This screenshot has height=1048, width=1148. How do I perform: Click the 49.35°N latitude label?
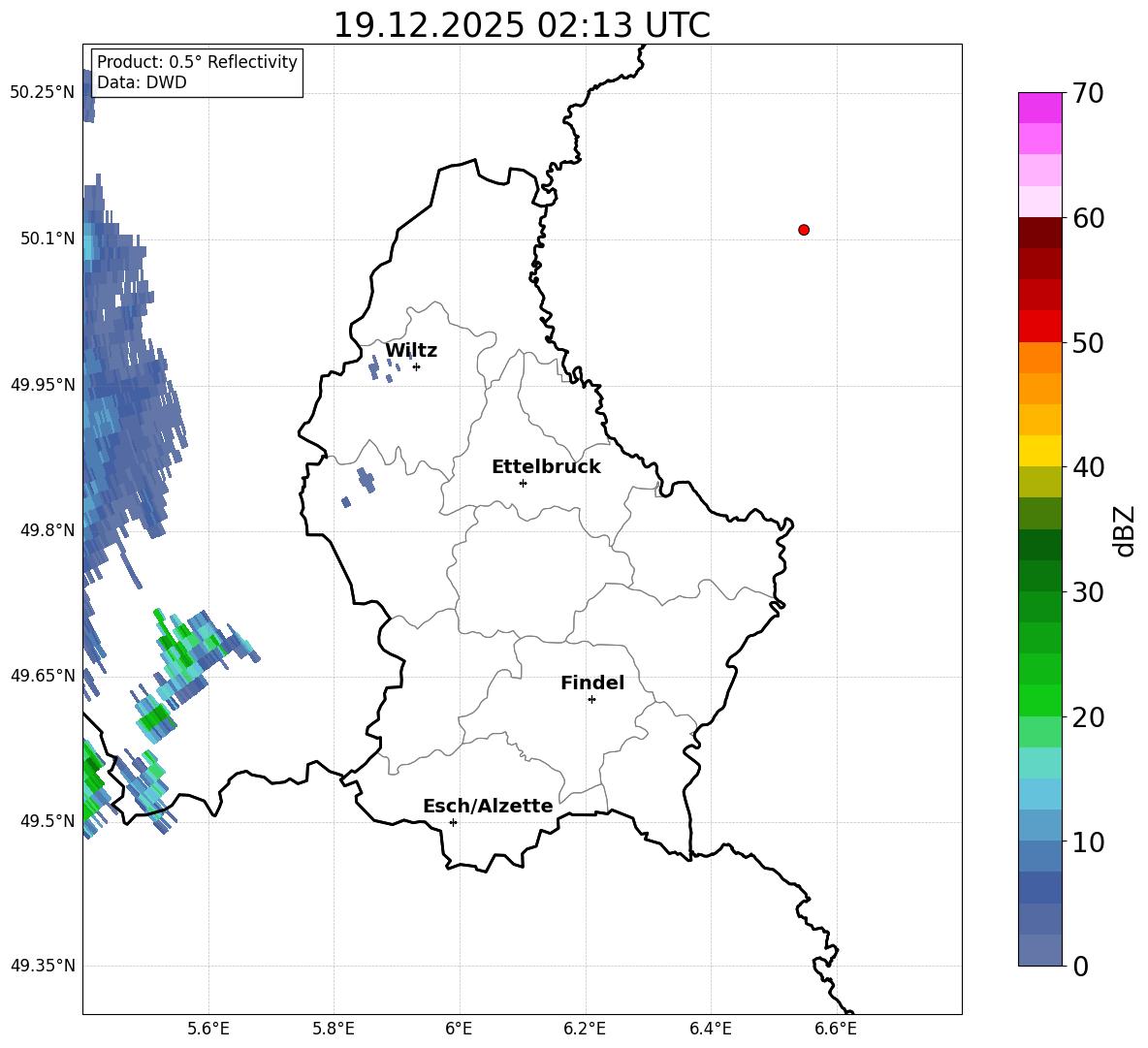pos(43,966)
